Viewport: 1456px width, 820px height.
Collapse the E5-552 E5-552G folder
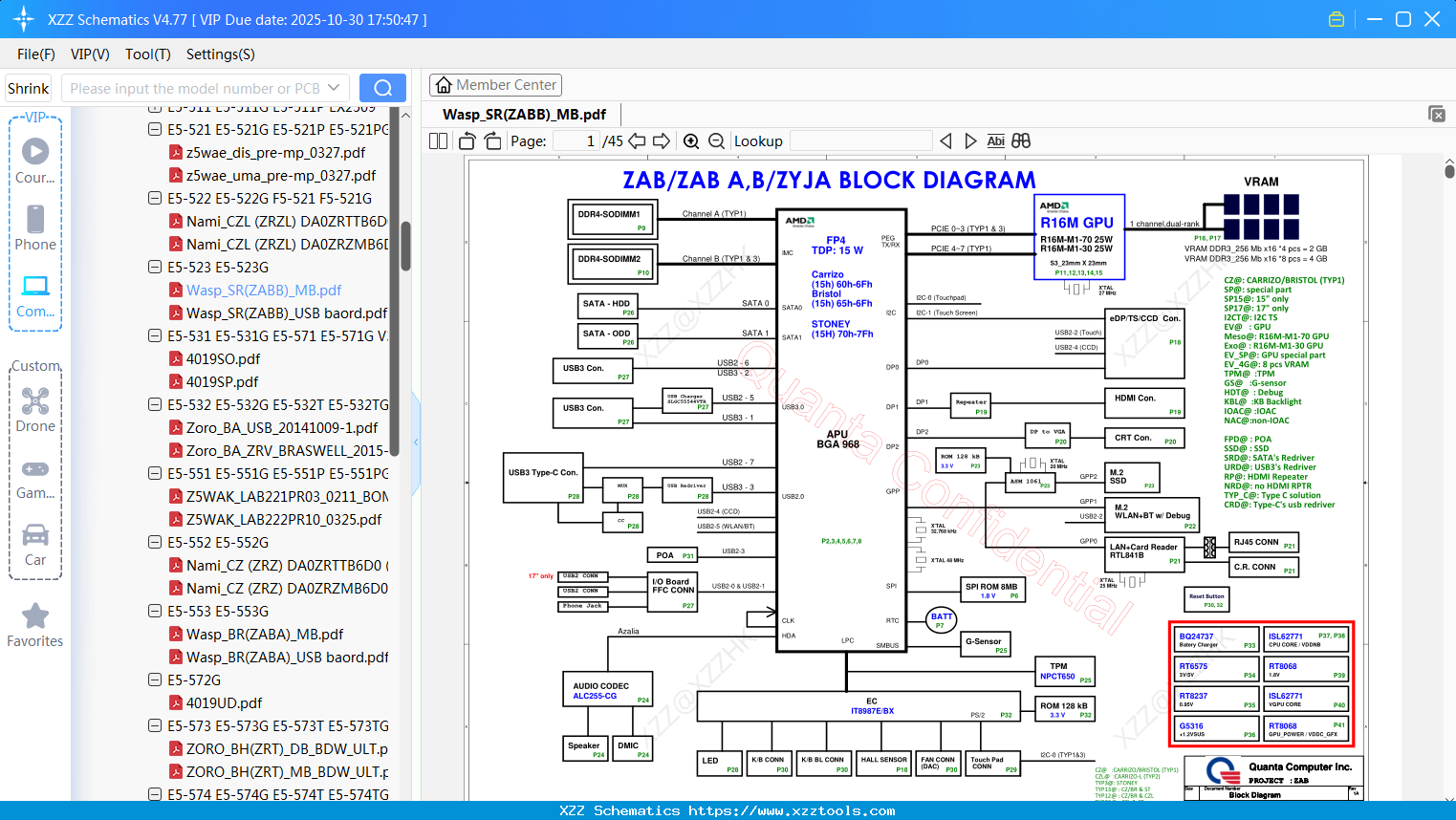click(x=155, y=542)
